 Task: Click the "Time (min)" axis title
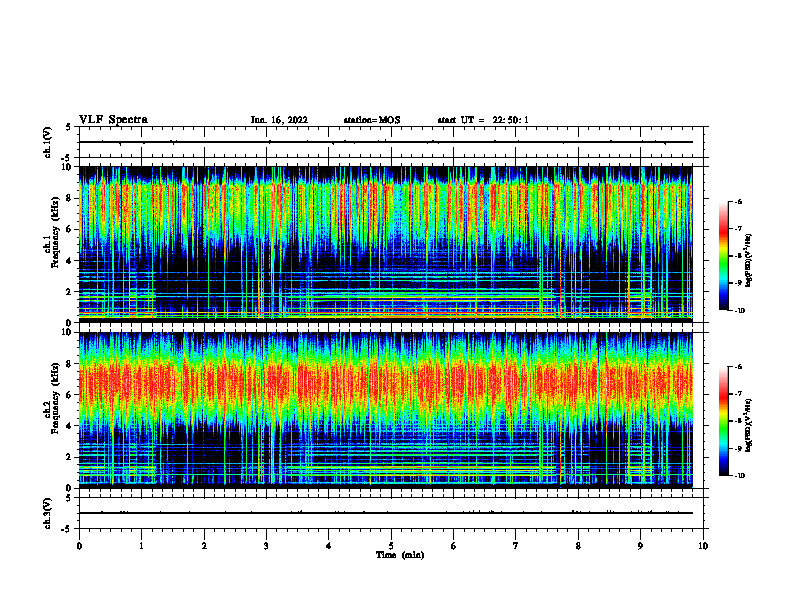click(x=400, y=555)
